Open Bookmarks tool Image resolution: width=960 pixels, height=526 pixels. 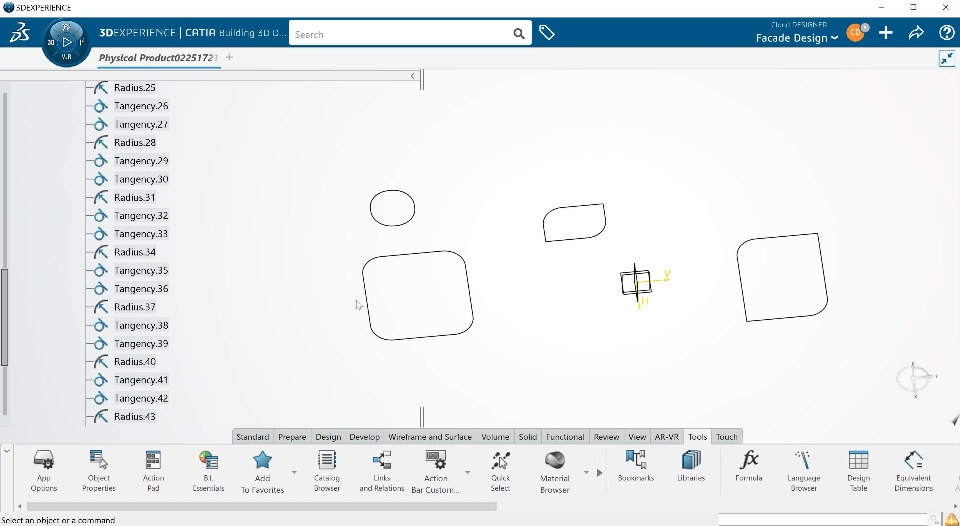[x=636, y=465]
